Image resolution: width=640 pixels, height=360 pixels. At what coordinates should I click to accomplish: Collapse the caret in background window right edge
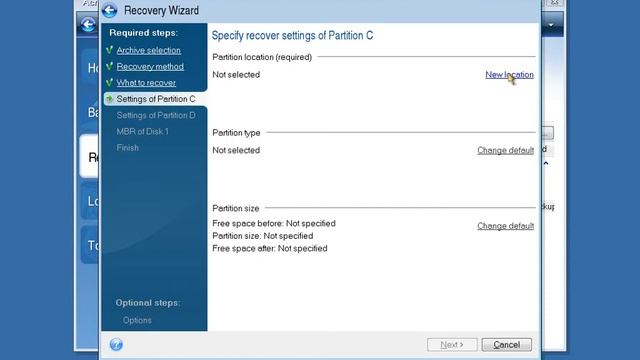click(x=546, y=163)
